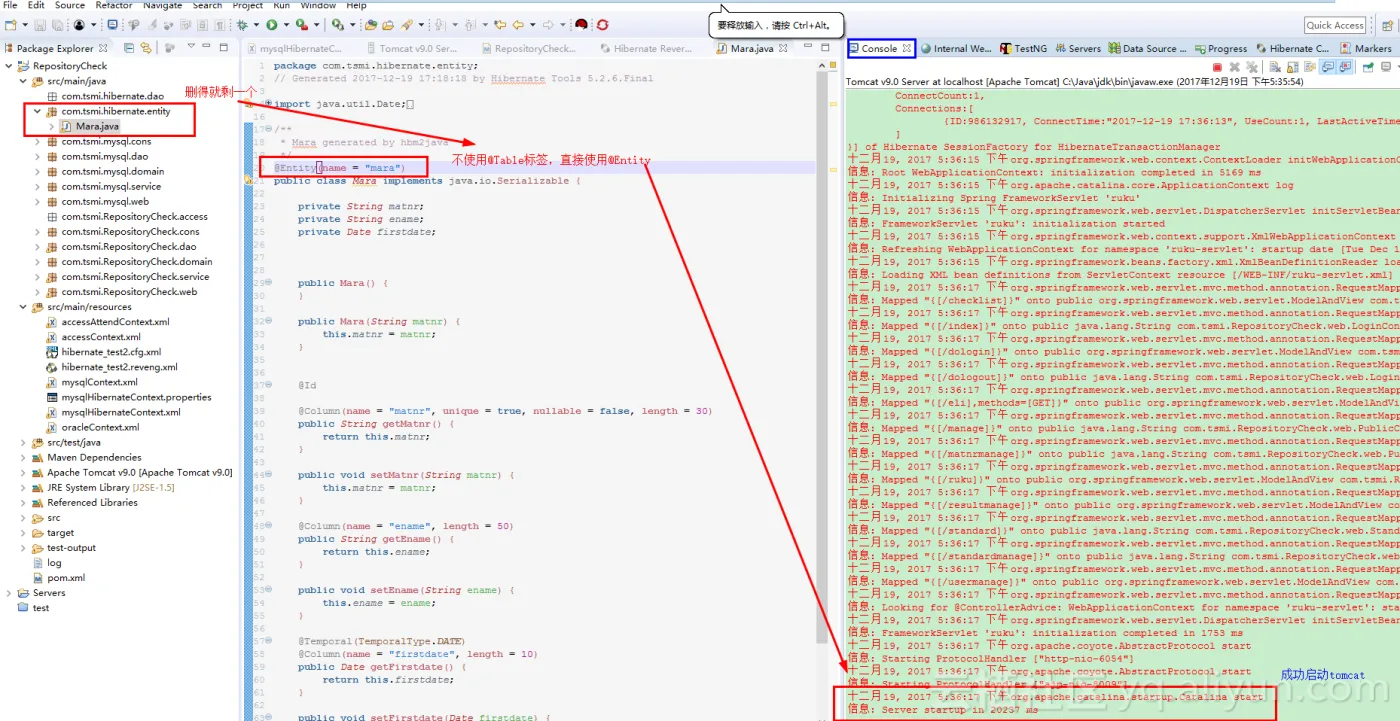
Task: Minimize the Package Explorer view
Action: point(206,46)
